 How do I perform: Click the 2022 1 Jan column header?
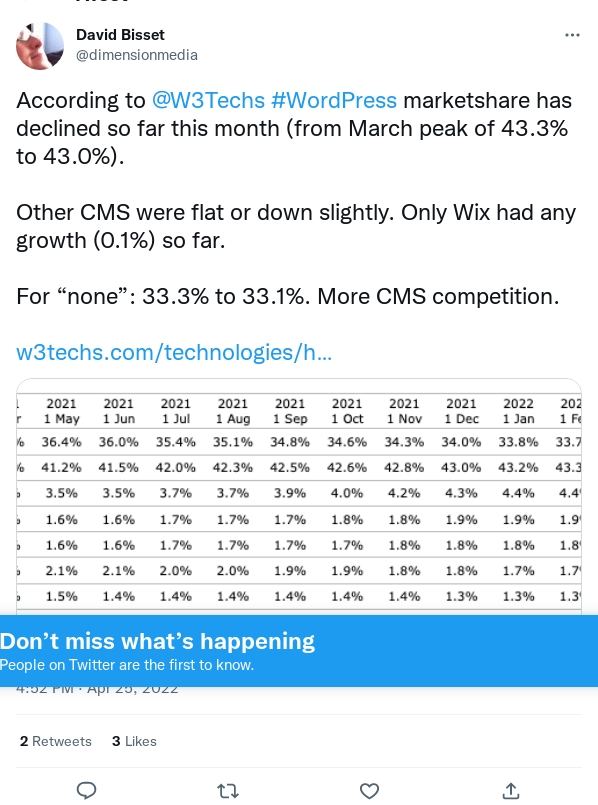(x=518, y=411)
